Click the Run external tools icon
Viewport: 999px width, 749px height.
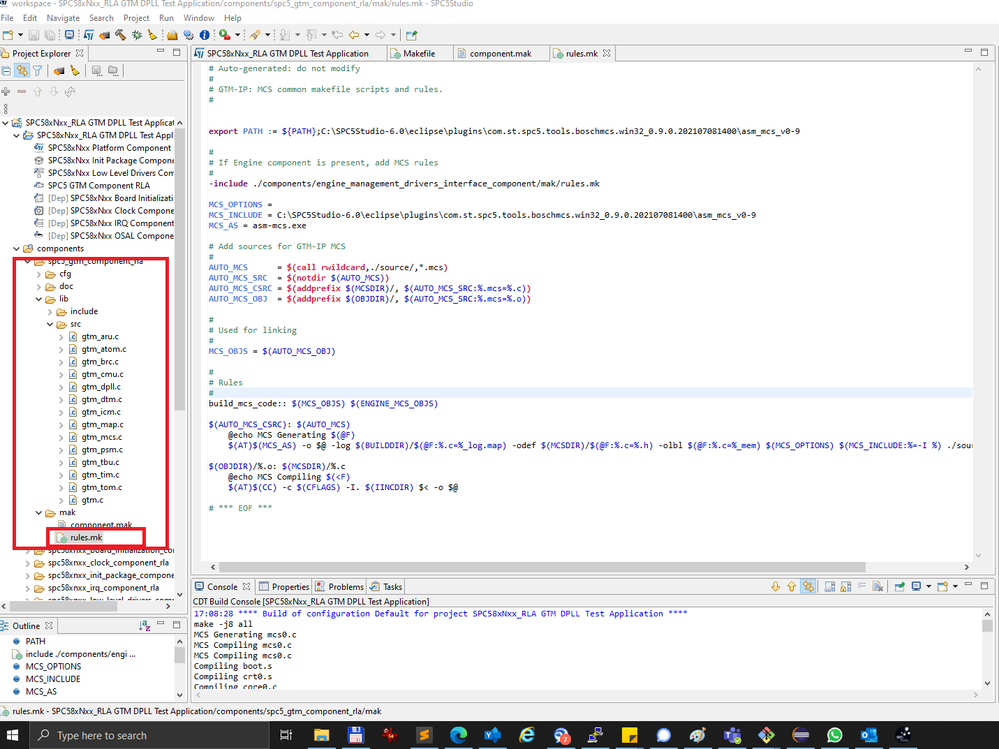(224, 35)
